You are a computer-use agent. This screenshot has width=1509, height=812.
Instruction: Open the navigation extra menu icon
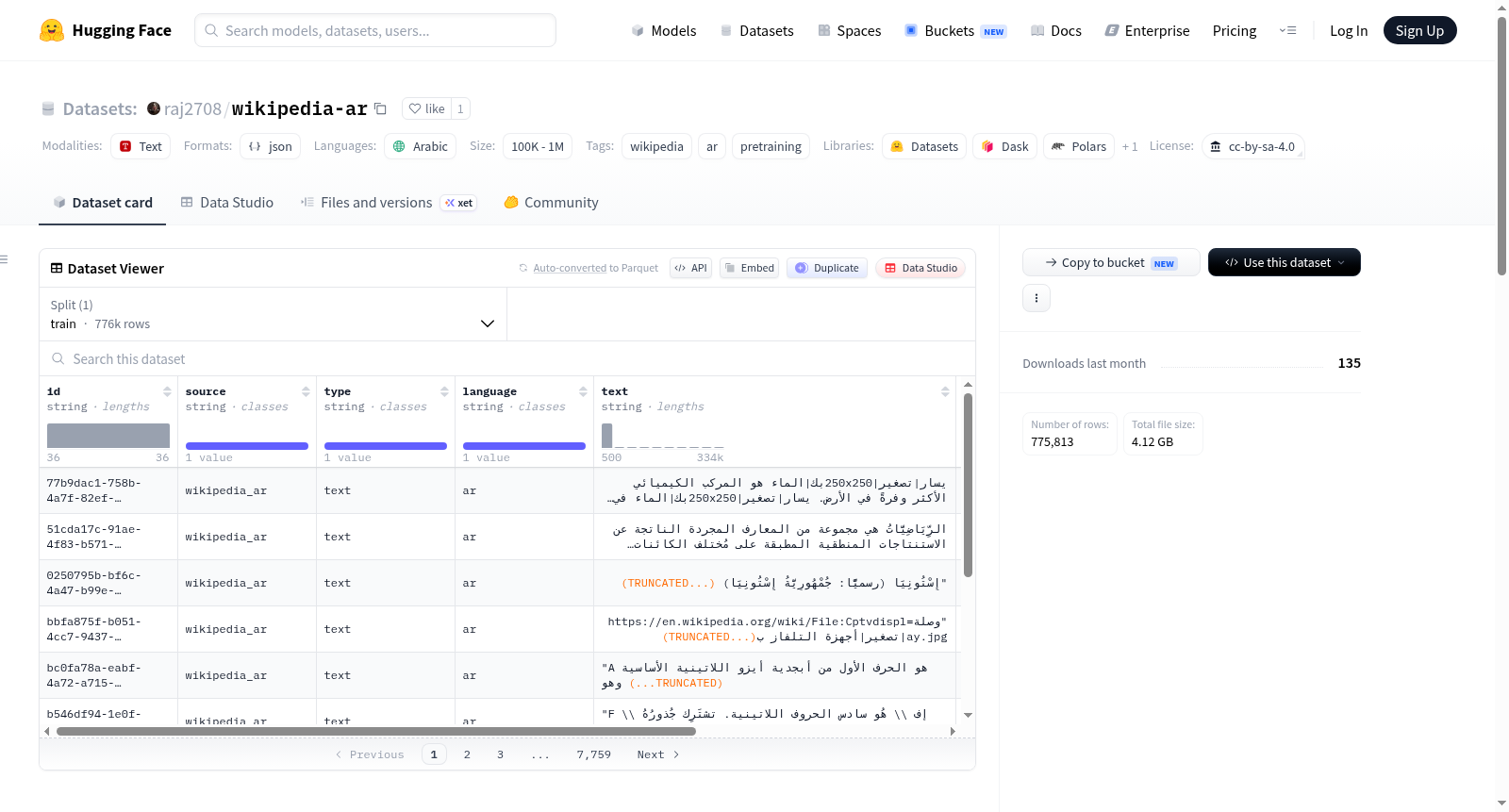pyautogui.click(x=1287, y=30)
